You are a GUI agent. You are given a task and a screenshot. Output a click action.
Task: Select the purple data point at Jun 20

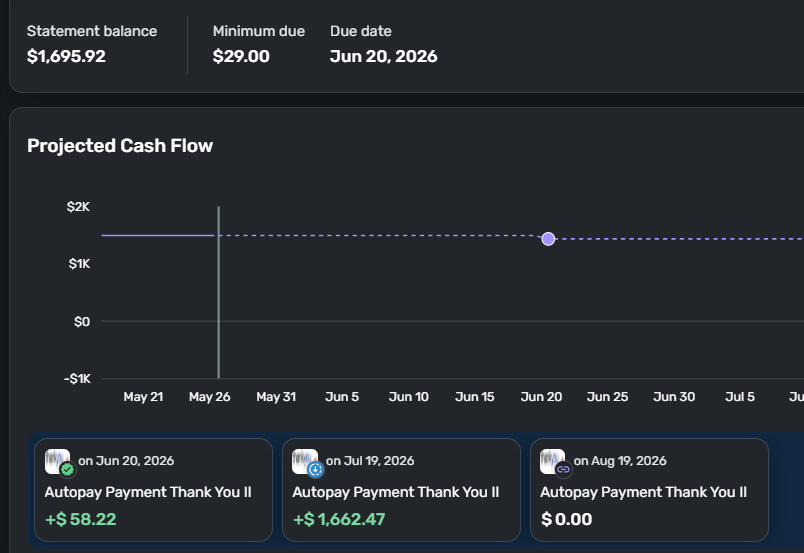coord(548,239)
